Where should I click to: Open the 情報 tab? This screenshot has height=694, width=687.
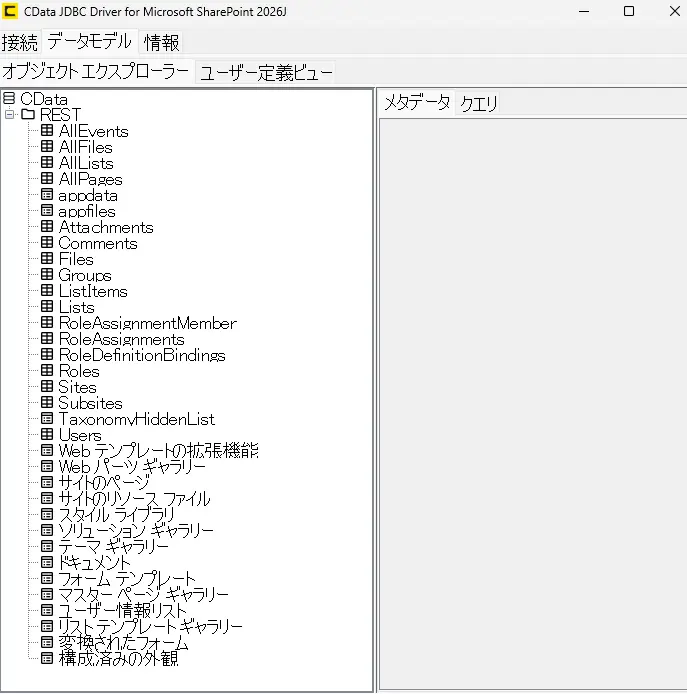click(x=161, y=42)
